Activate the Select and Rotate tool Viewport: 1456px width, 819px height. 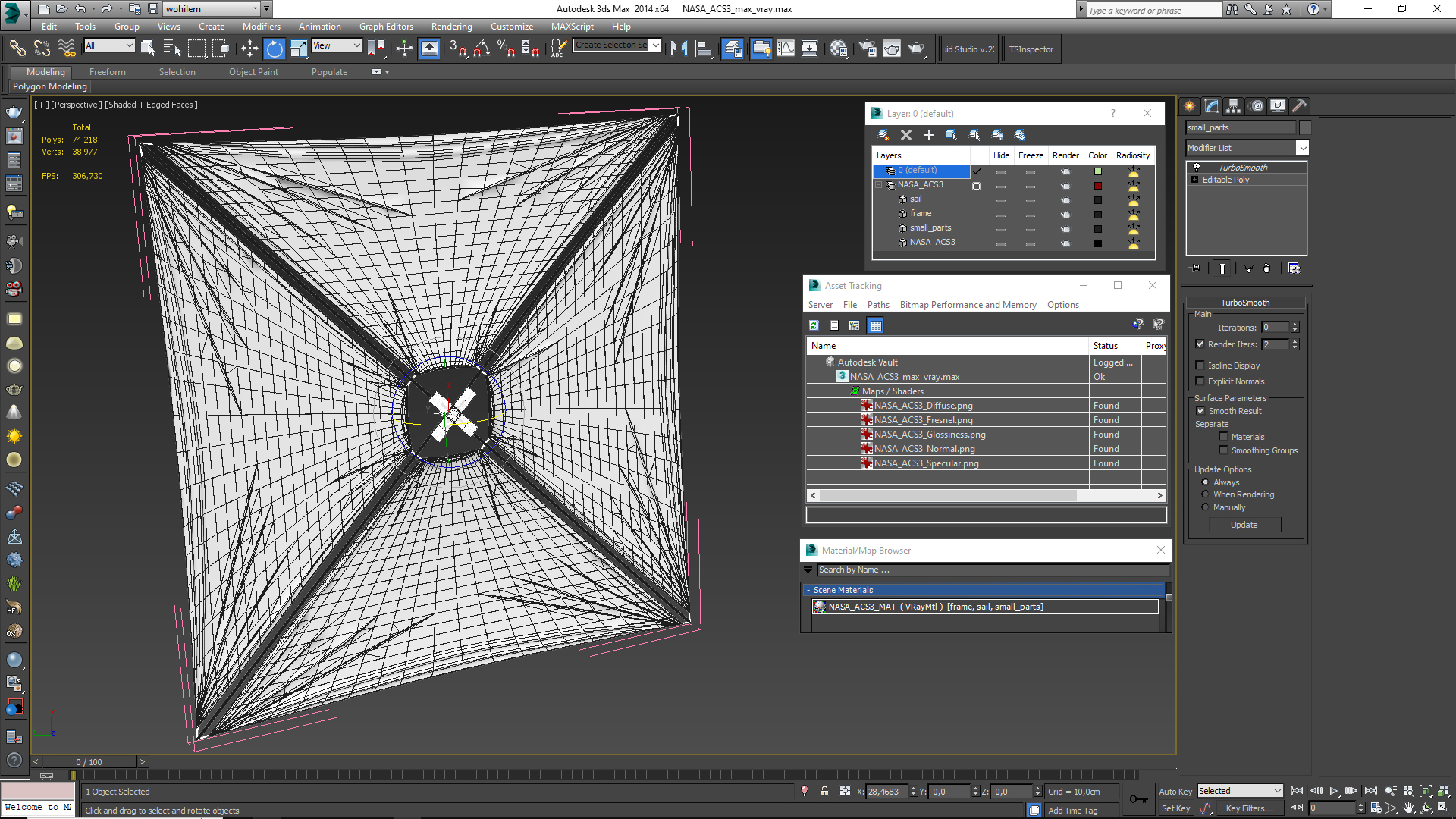coord(274,49)
